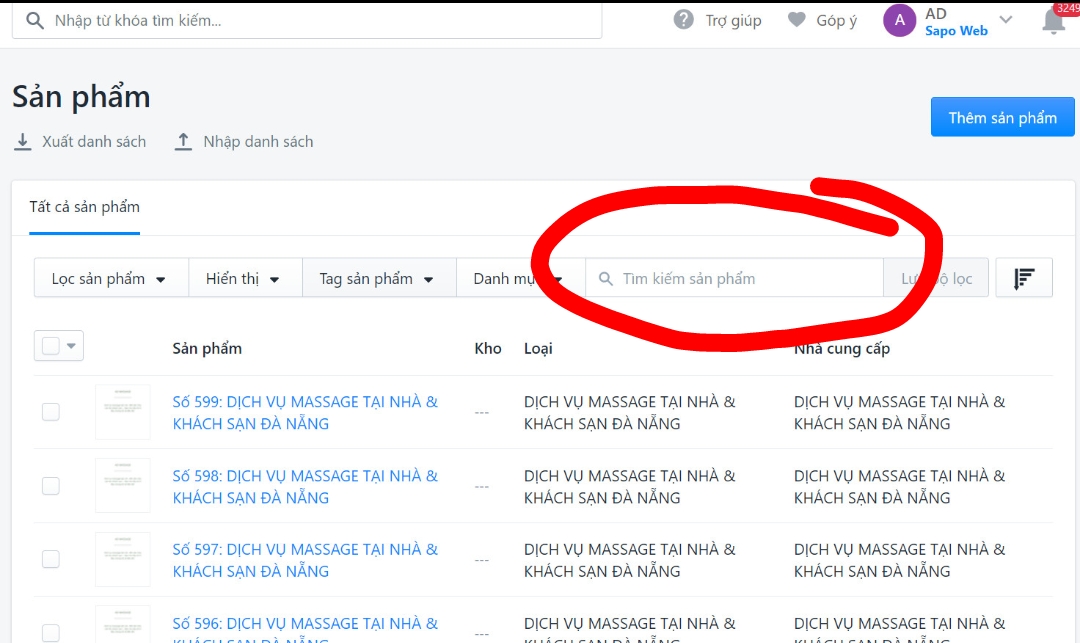This screenshot has height=643, width=1080.
Task: Click the Sản phẩm page heading
Action: (81, 97)
